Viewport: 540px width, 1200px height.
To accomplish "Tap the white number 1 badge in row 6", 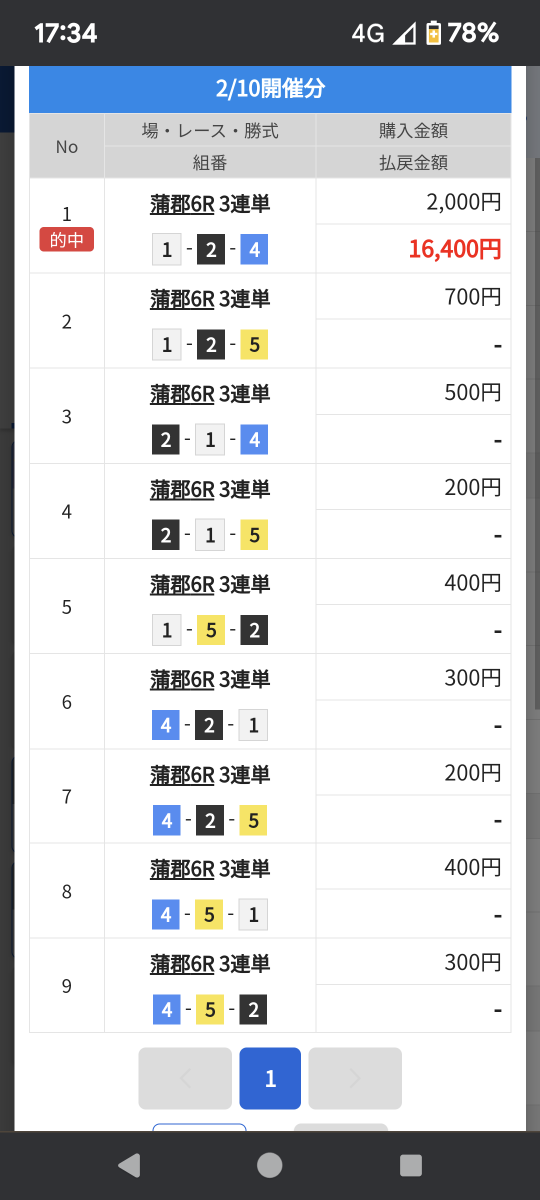I will 254,725.
